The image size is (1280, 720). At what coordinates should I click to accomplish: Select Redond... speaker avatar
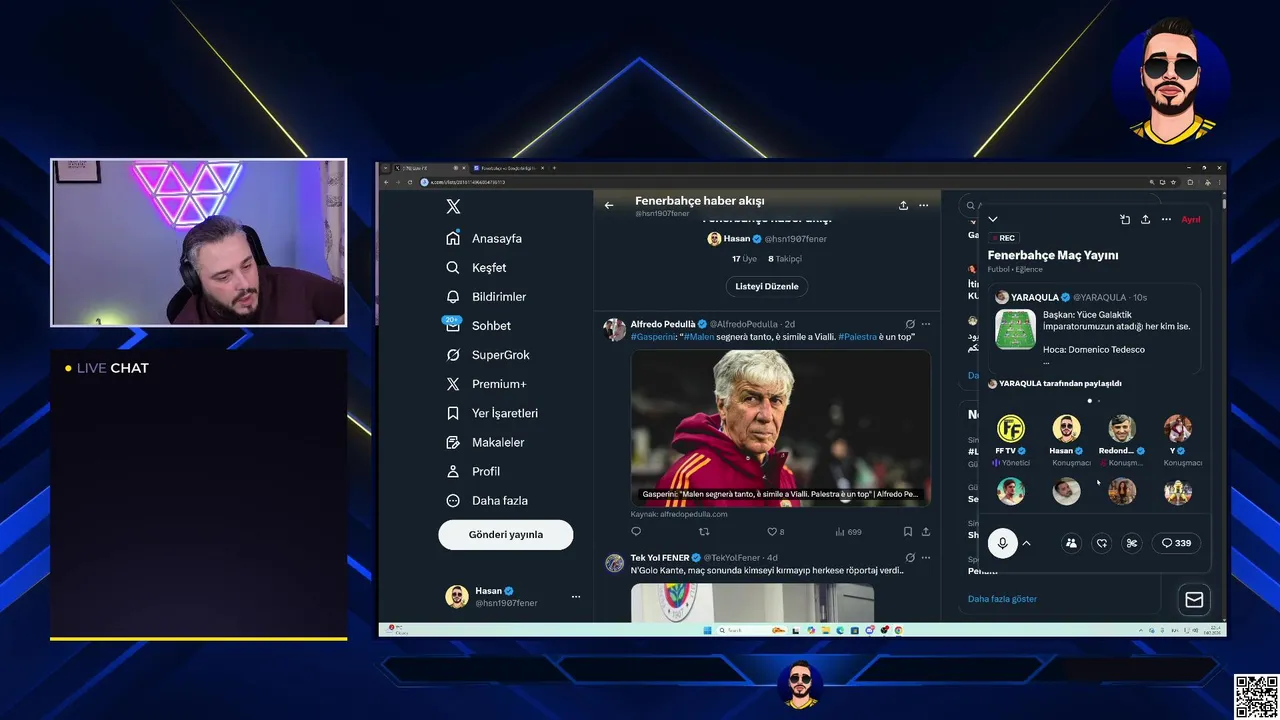(1122, 429)
